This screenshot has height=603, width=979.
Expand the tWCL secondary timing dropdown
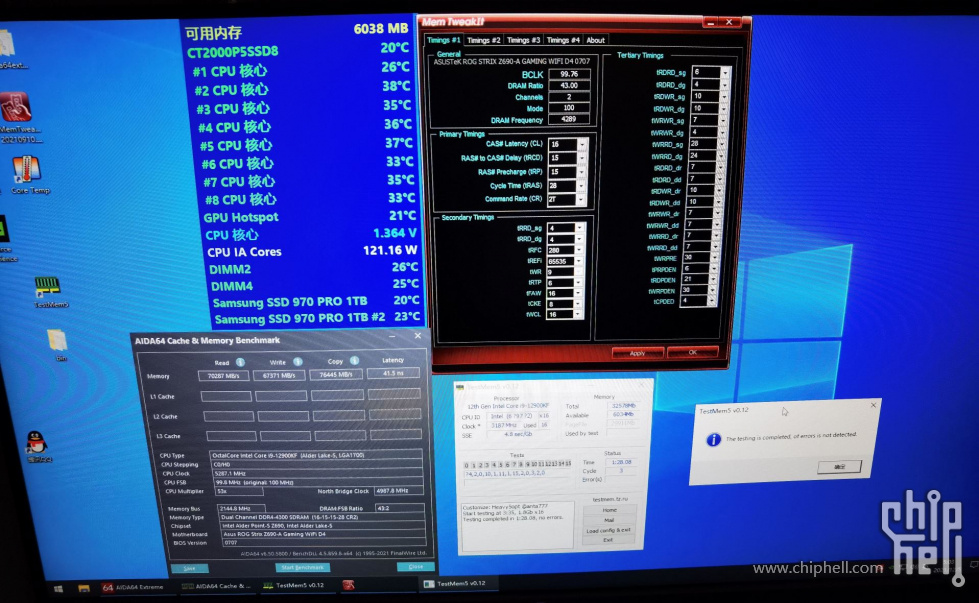[577, 314]
